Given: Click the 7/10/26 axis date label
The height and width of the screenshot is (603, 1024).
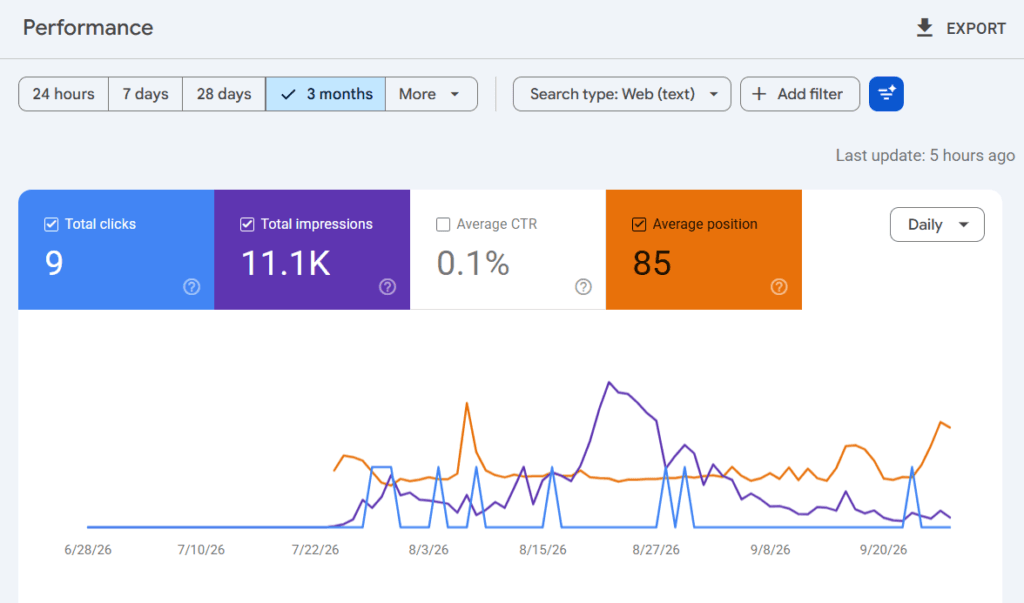Looking at the screenshot, I should (201, 550).
